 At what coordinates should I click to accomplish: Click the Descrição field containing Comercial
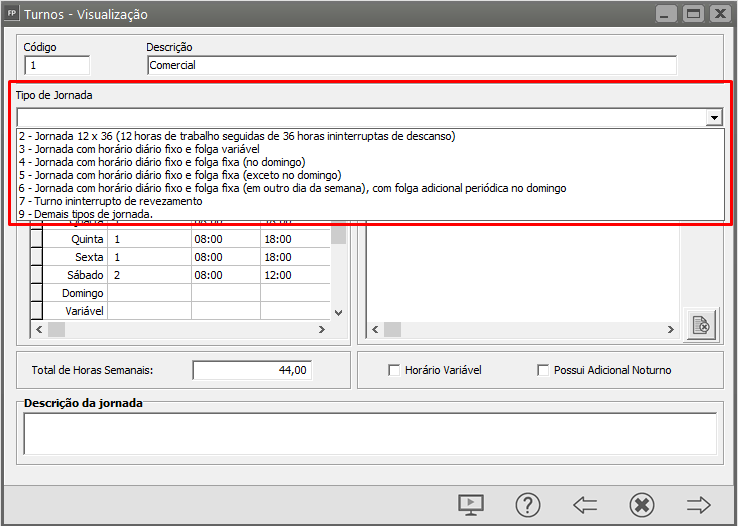(411, 65)
